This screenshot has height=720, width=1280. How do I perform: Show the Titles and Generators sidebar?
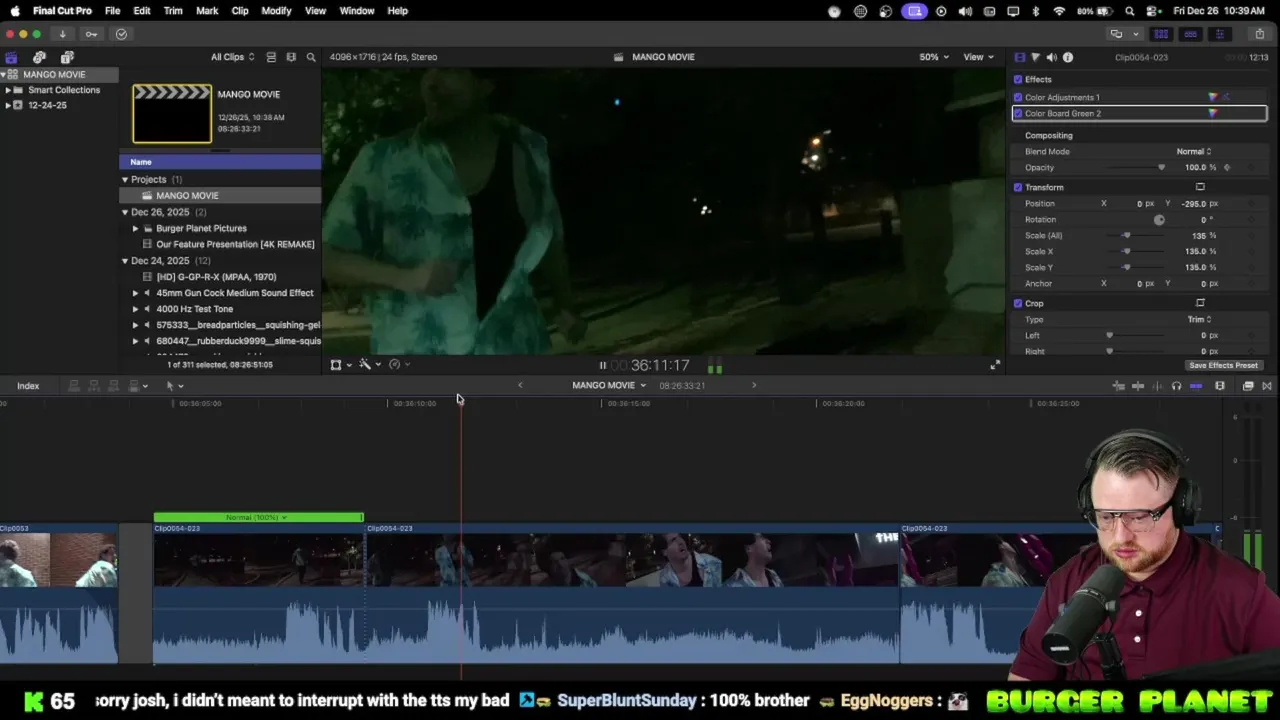click(x=67, y=57)
